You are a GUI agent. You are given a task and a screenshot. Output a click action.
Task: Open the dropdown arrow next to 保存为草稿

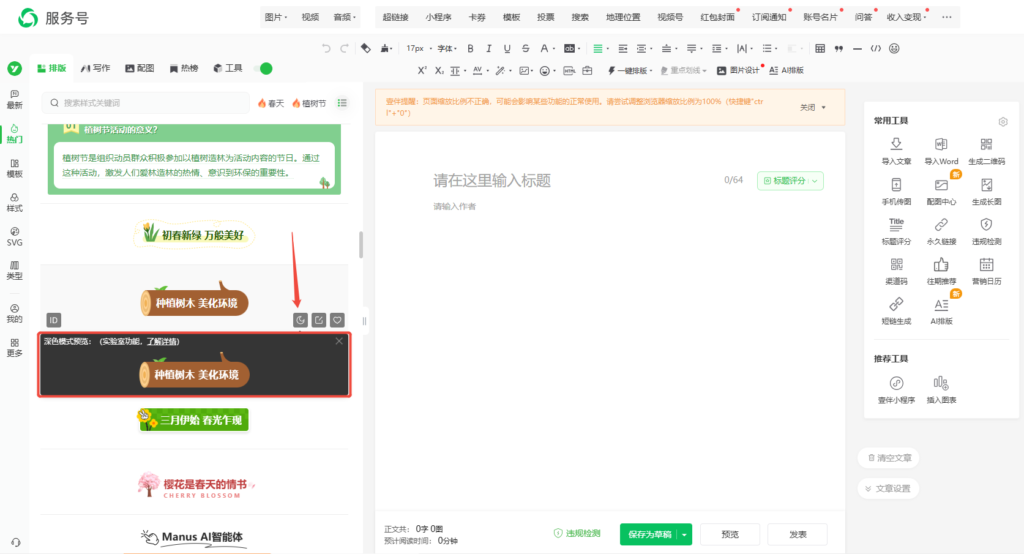coord(685,534)
